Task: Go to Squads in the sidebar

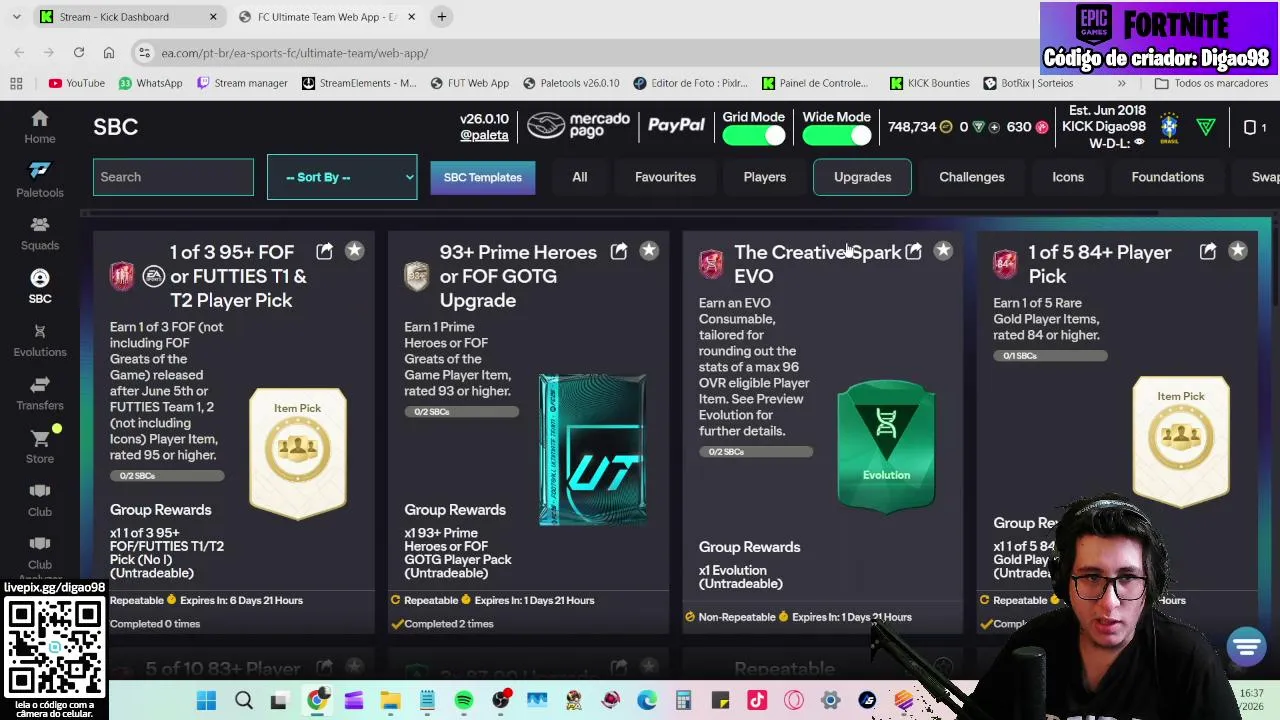Action: pyautogui.click(x=40, y=233)
